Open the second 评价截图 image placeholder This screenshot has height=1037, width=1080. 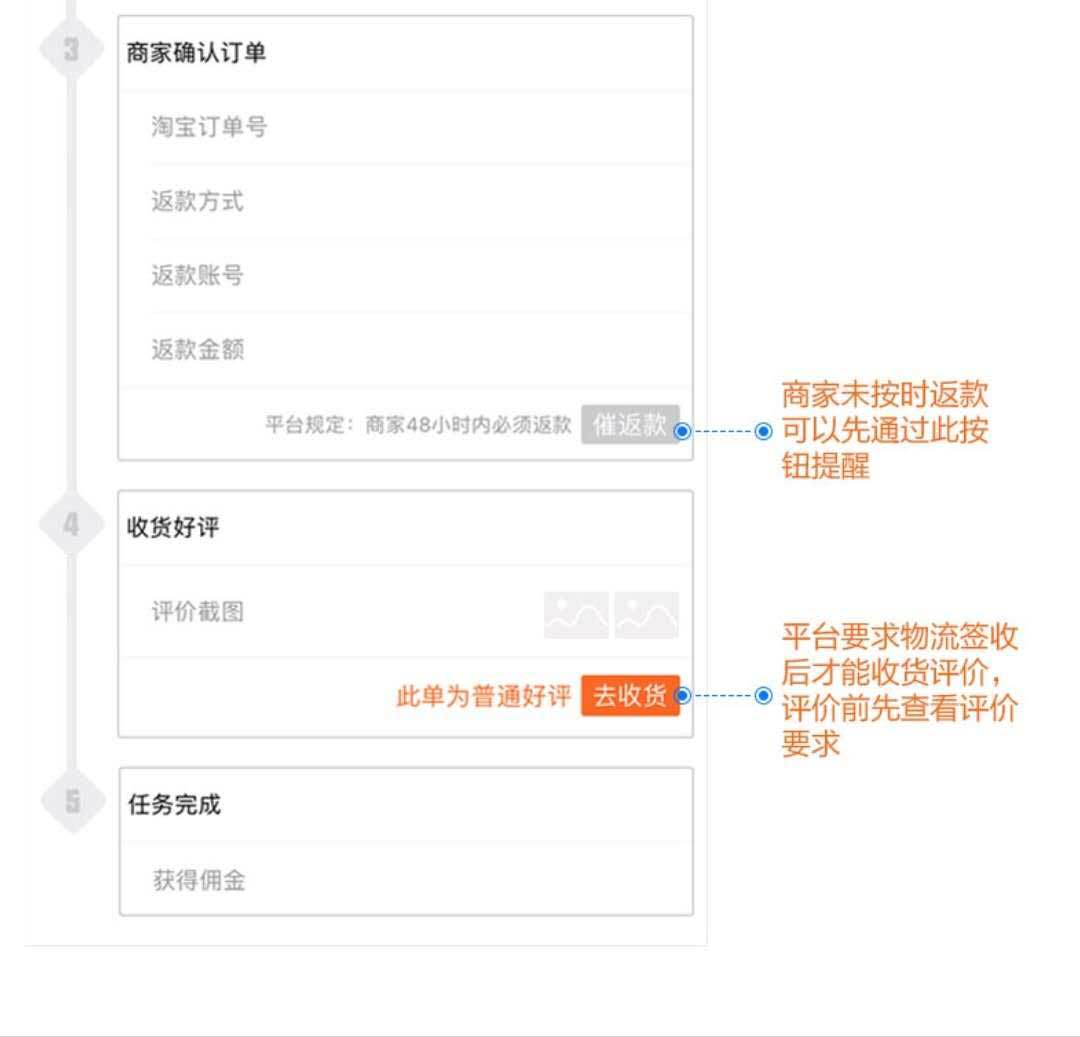pos(647,614)
